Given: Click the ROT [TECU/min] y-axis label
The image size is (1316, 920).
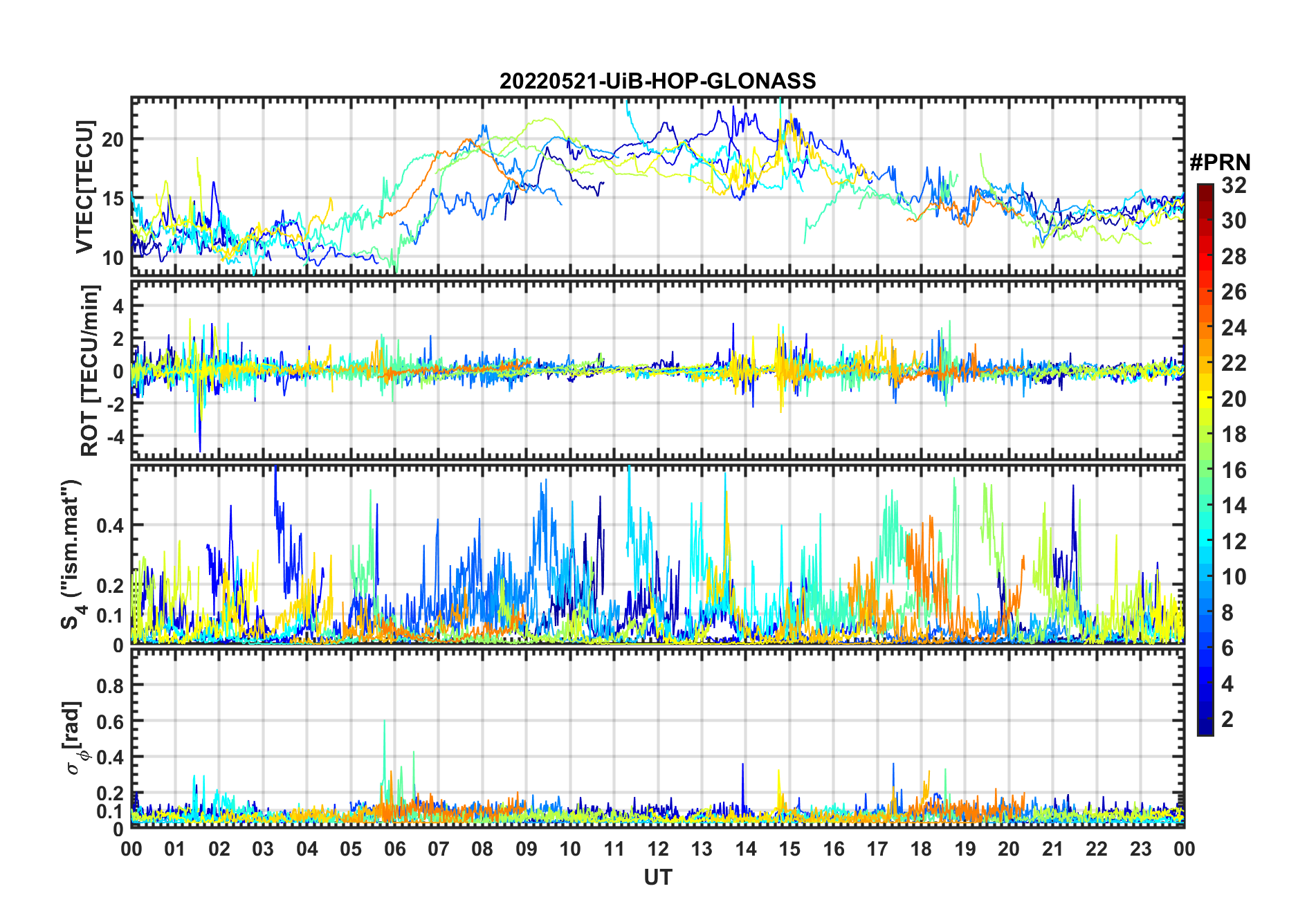Looking at the screenshot, I should (x=90, y=370).
